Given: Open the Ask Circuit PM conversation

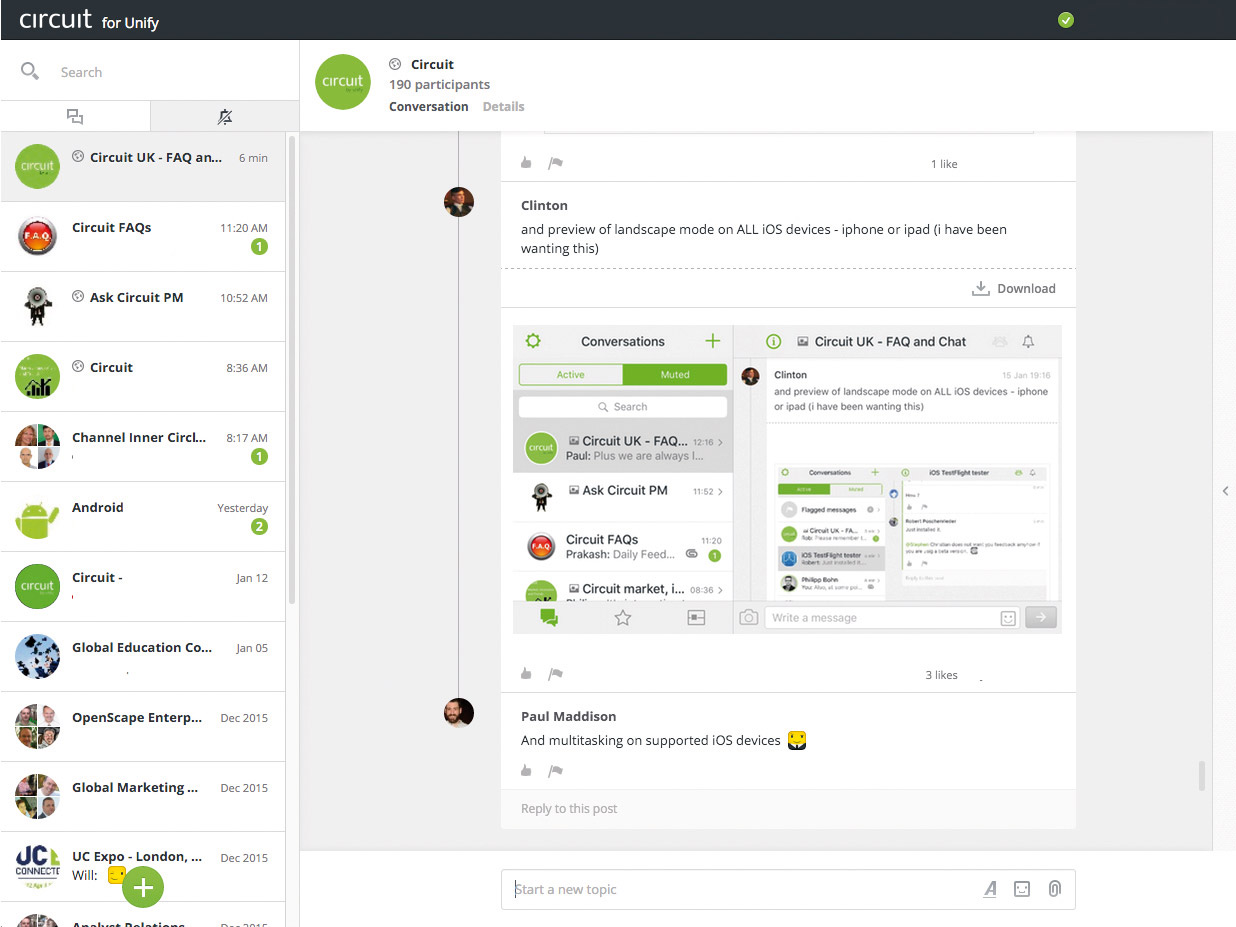Looking at the screenshot, I should click(143, 306).
